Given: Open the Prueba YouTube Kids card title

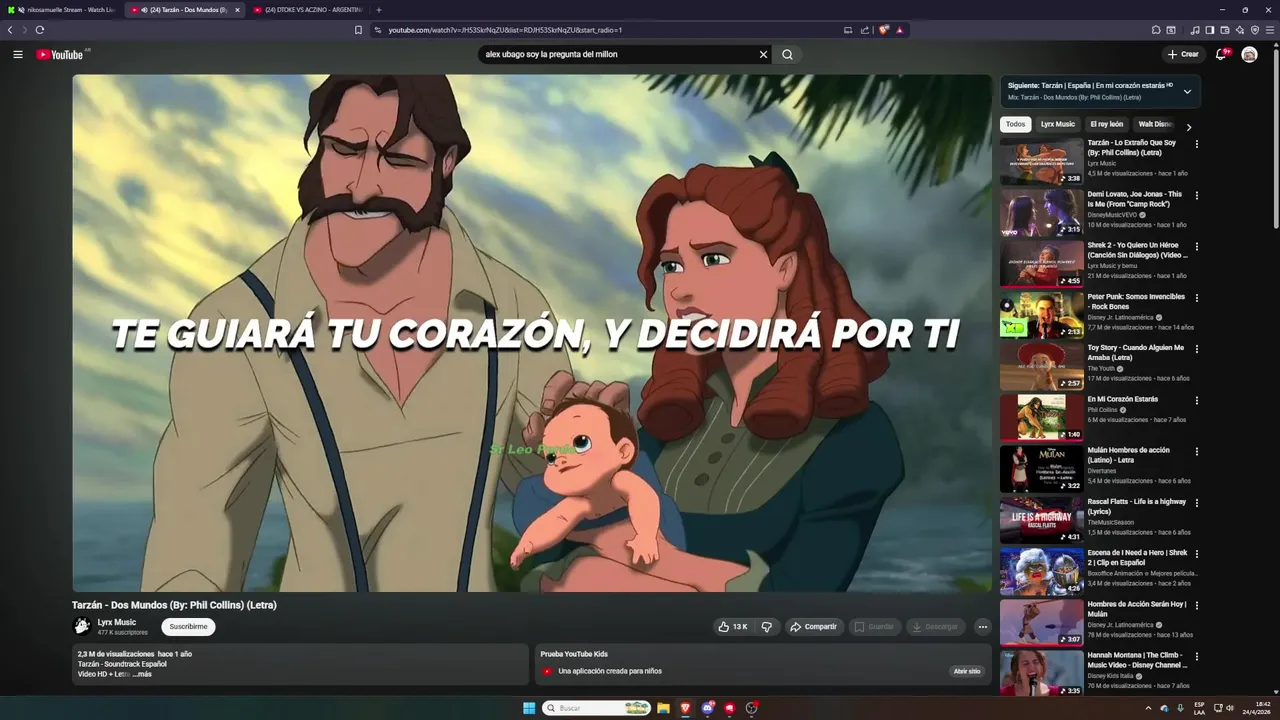Looking at the screenshot, I should tap(574, 654).
